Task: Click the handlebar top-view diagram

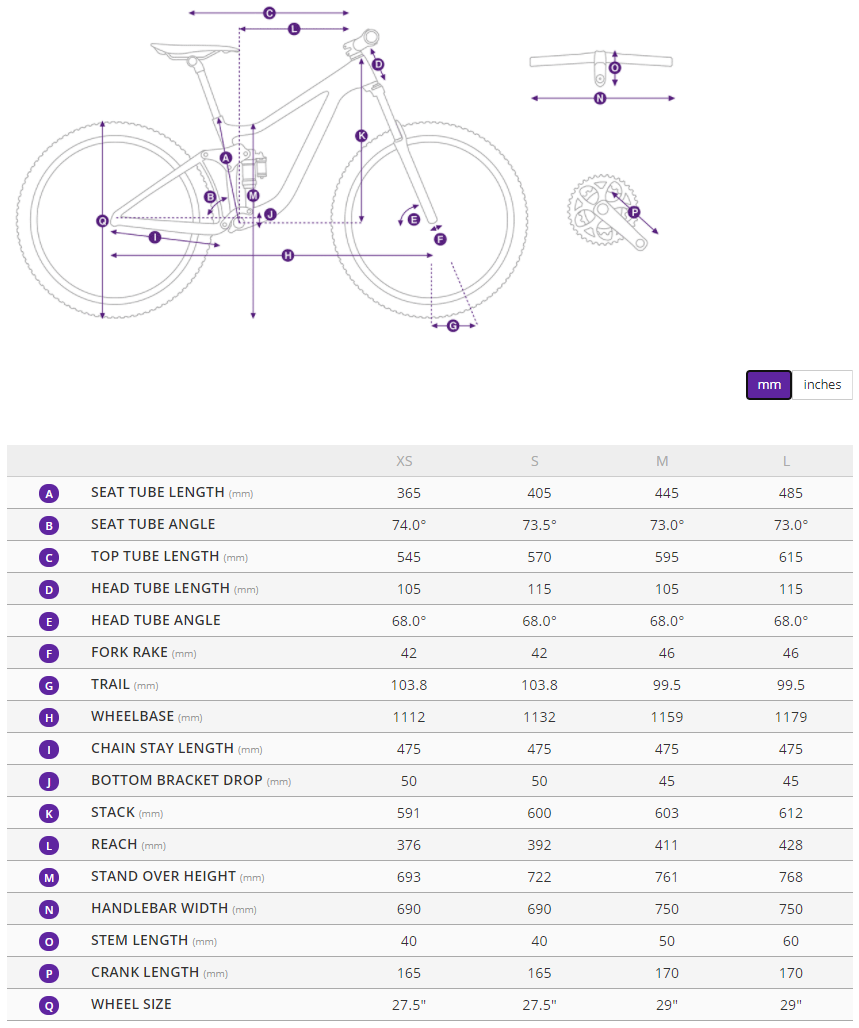Action: (x=600, y=62)
